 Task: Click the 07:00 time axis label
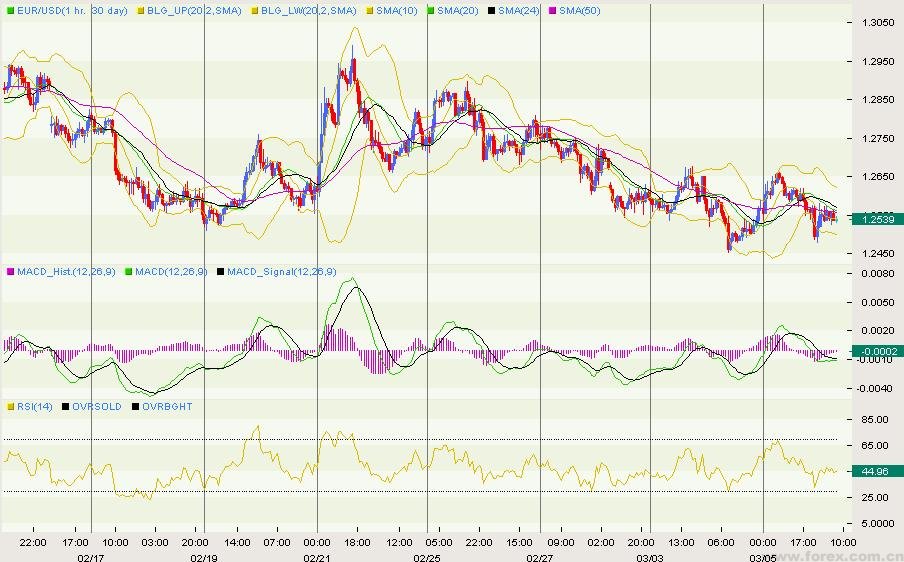pyautogui.click(x=277, y=542)
